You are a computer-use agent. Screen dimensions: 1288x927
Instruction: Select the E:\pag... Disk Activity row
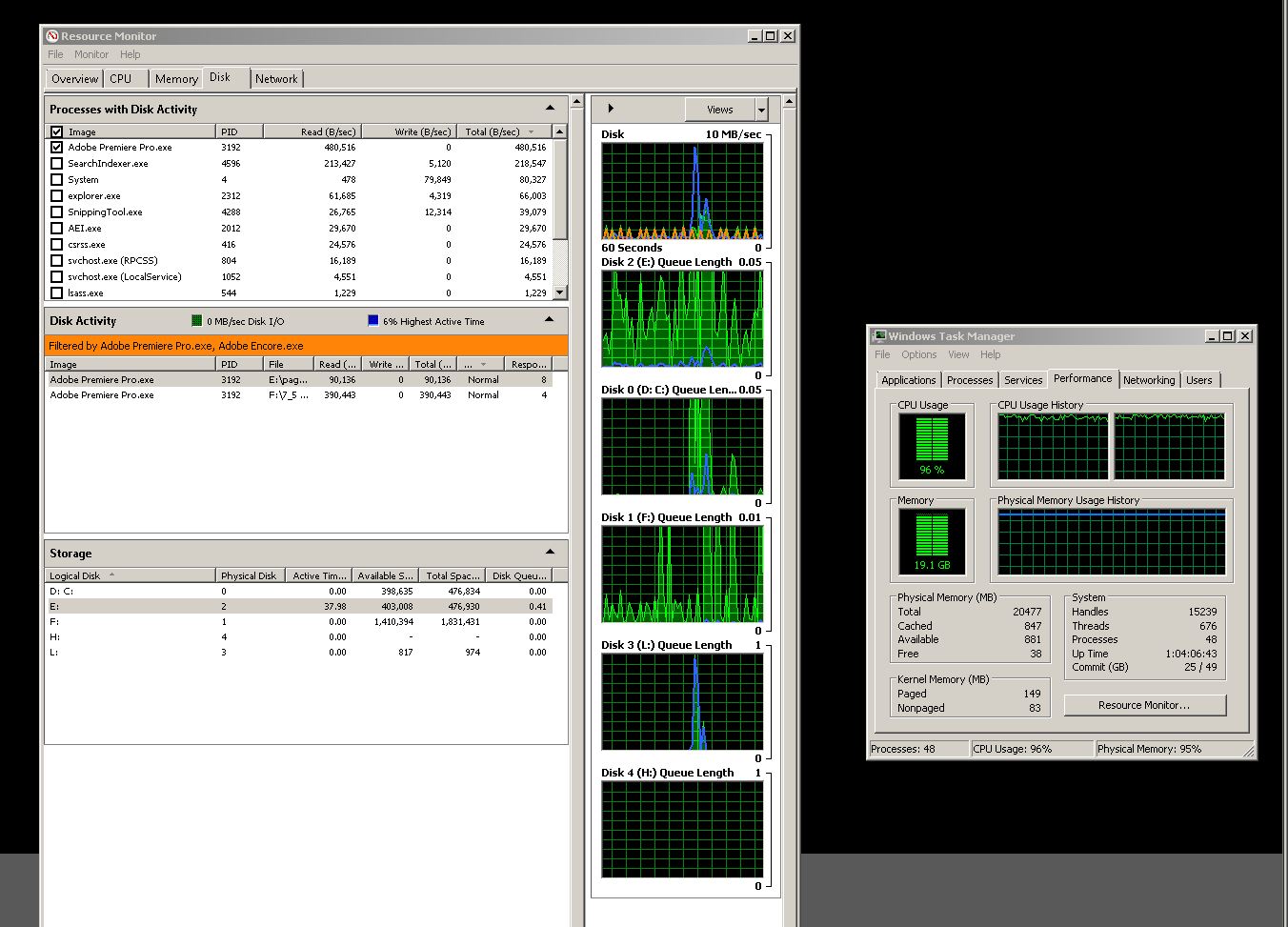[299, 379]
